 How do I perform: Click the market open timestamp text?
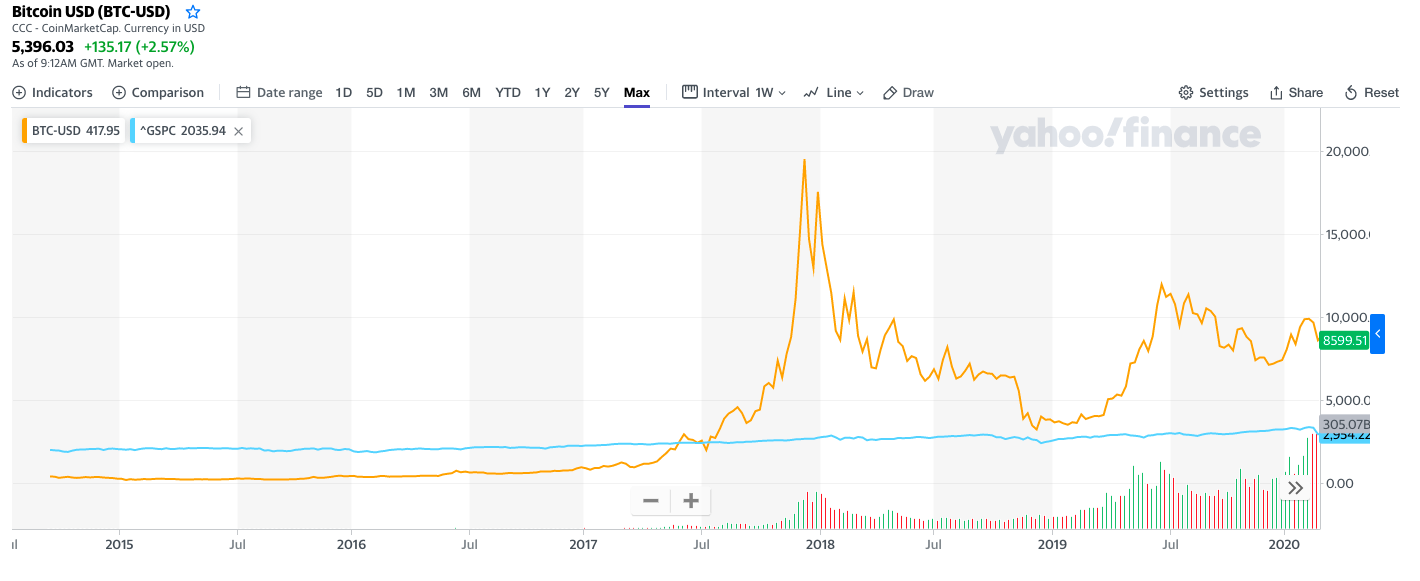(x=93, y=63)
